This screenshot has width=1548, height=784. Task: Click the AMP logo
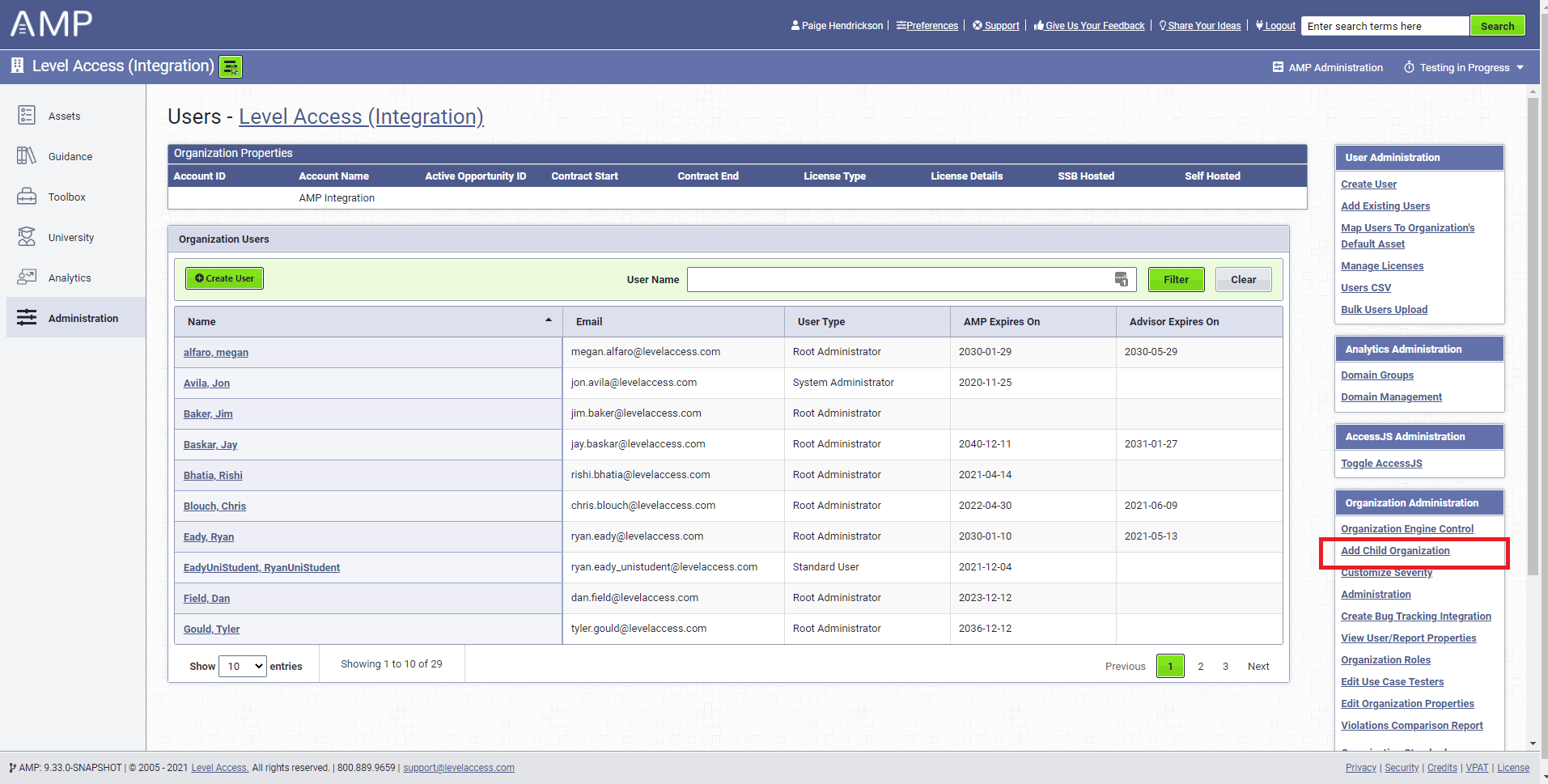[x=51, y=23]
